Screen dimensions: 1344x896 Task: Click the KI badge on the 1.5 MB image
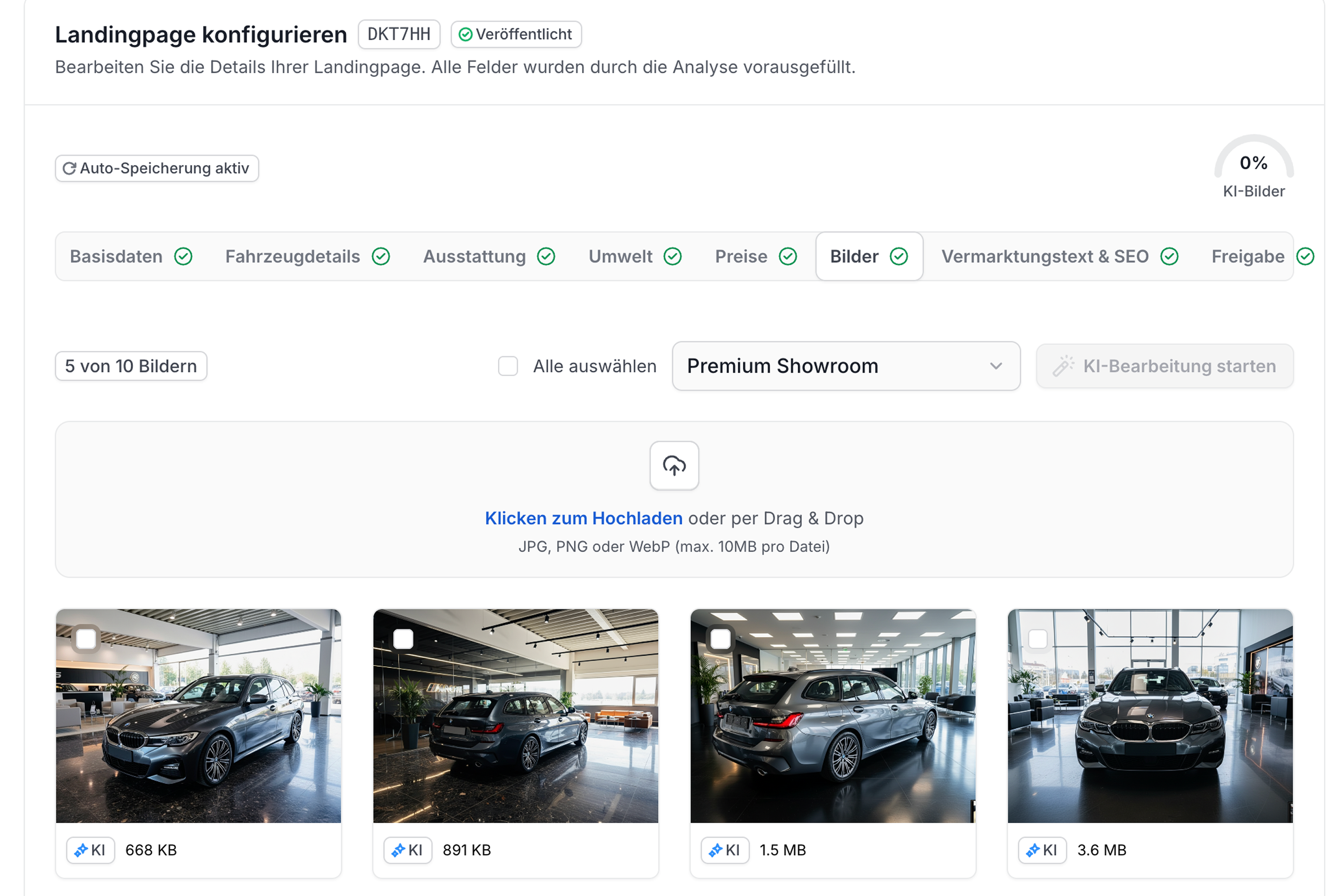pyautogui.click(x=725, y=850)
